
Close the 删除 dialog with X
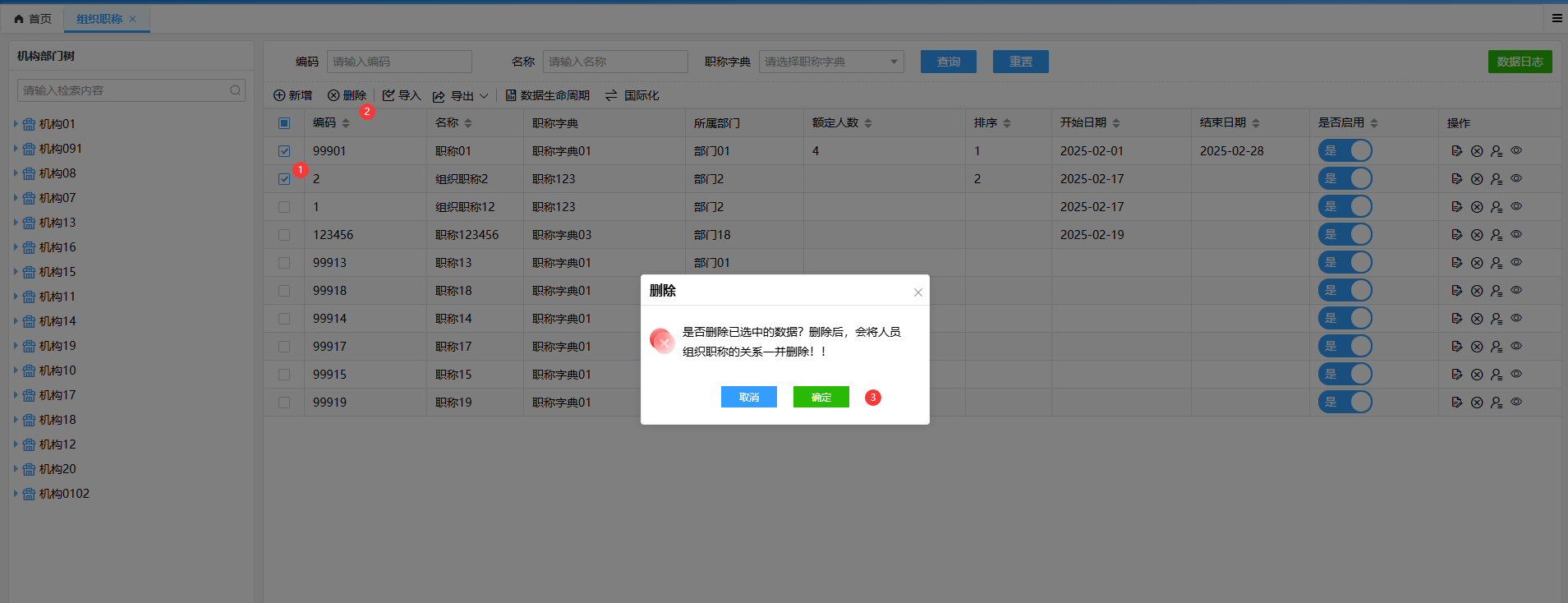tap(917, 292)
